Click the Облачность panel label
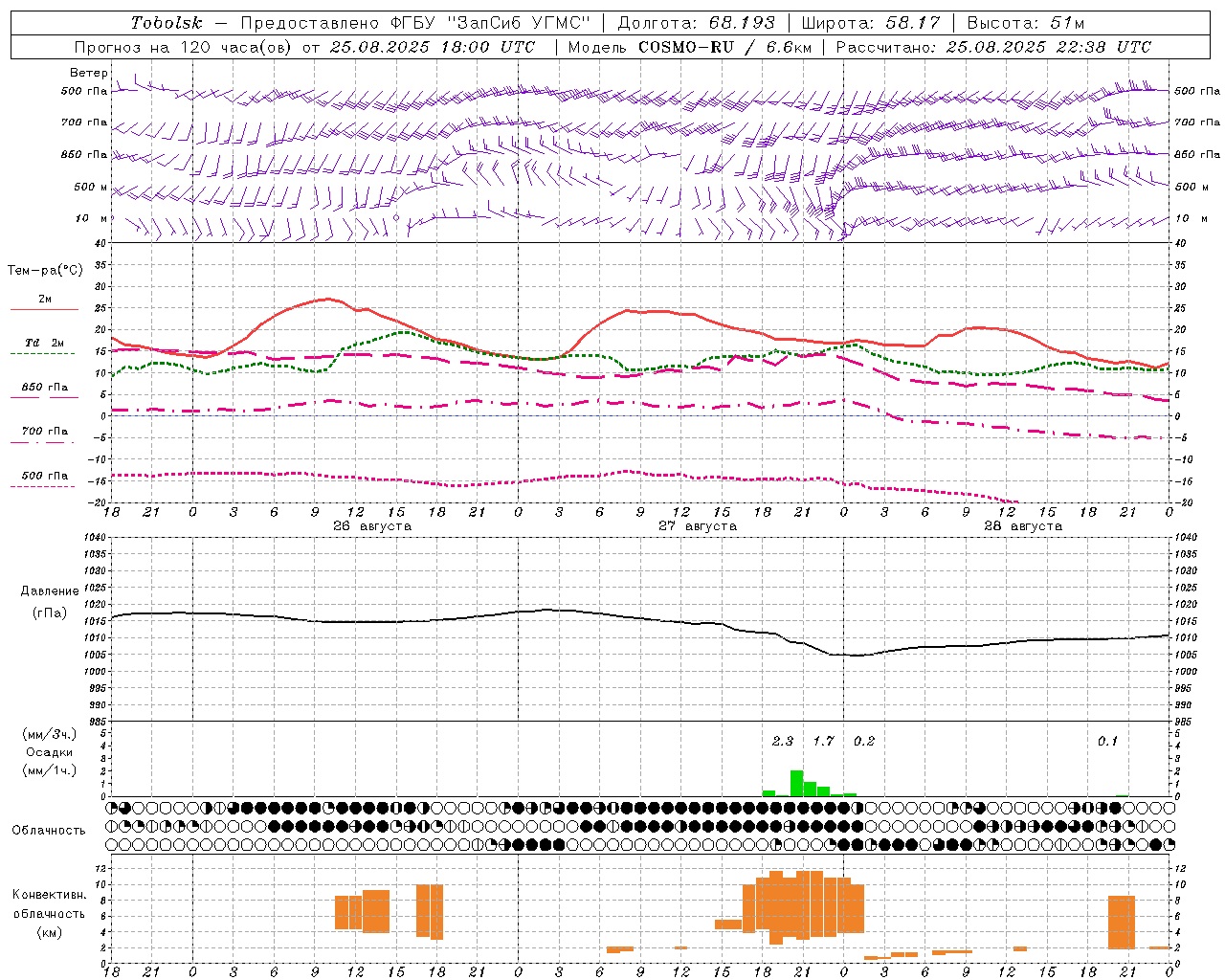 (49, 831)
